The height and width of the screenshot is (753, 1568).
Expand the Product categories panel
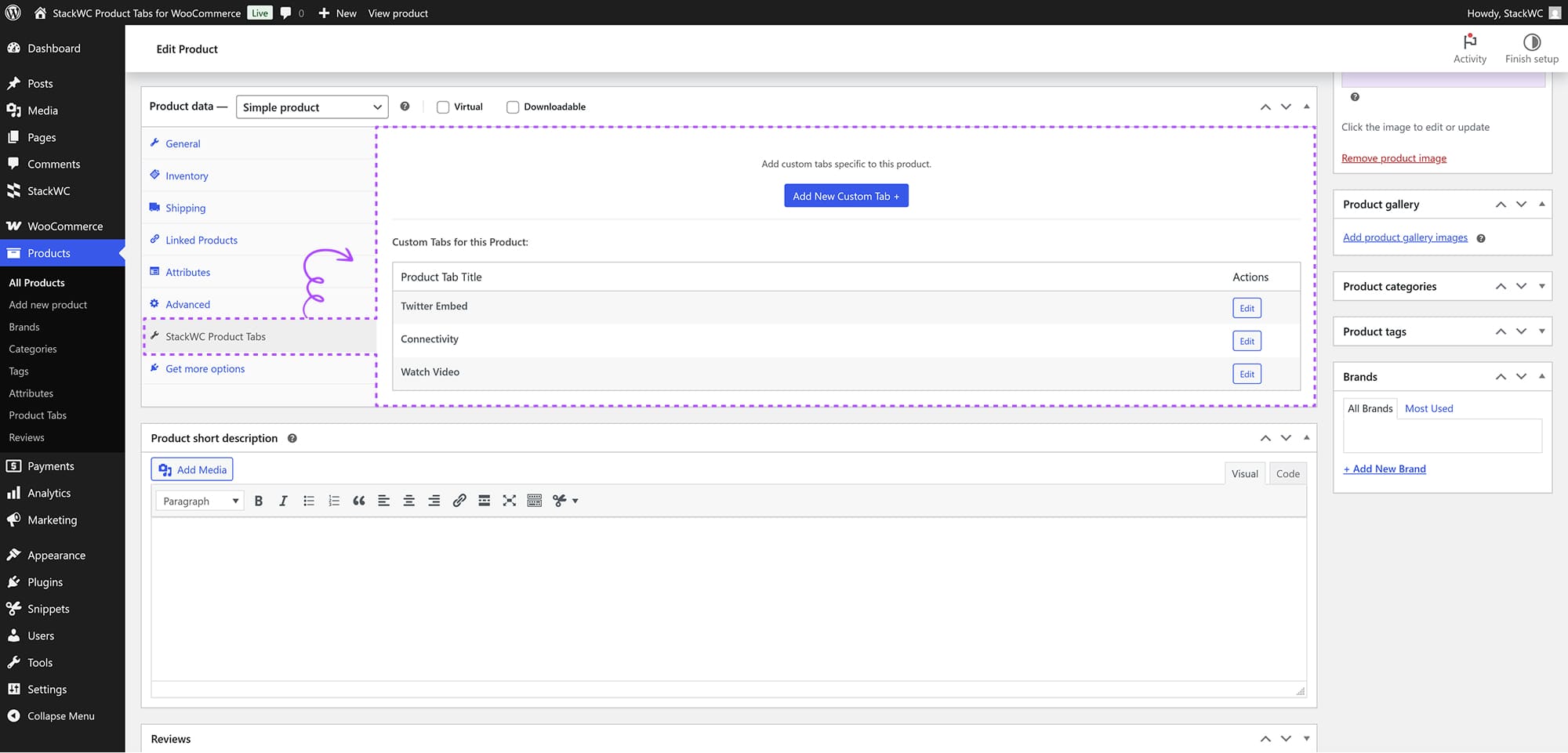click(1541, 287)
